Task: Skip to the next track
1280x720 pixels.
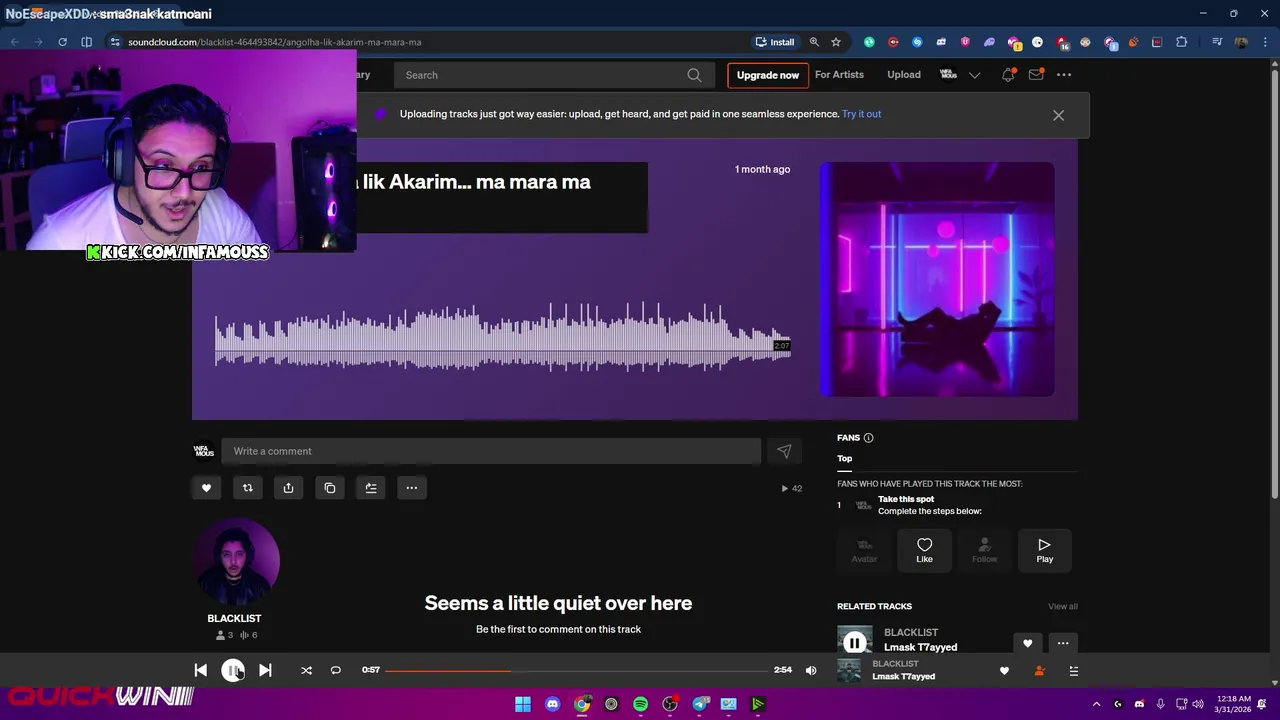Action: point(265,670)
